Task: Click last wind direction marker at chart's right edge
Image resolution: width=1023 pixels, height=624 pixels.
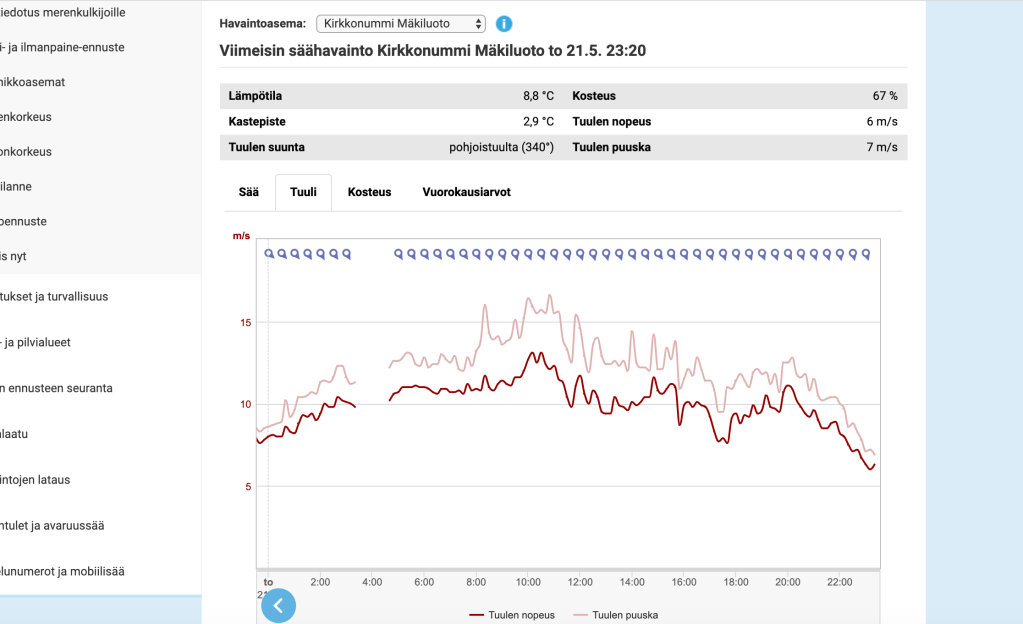Action: pyautogui.click(x=866, y=254)
